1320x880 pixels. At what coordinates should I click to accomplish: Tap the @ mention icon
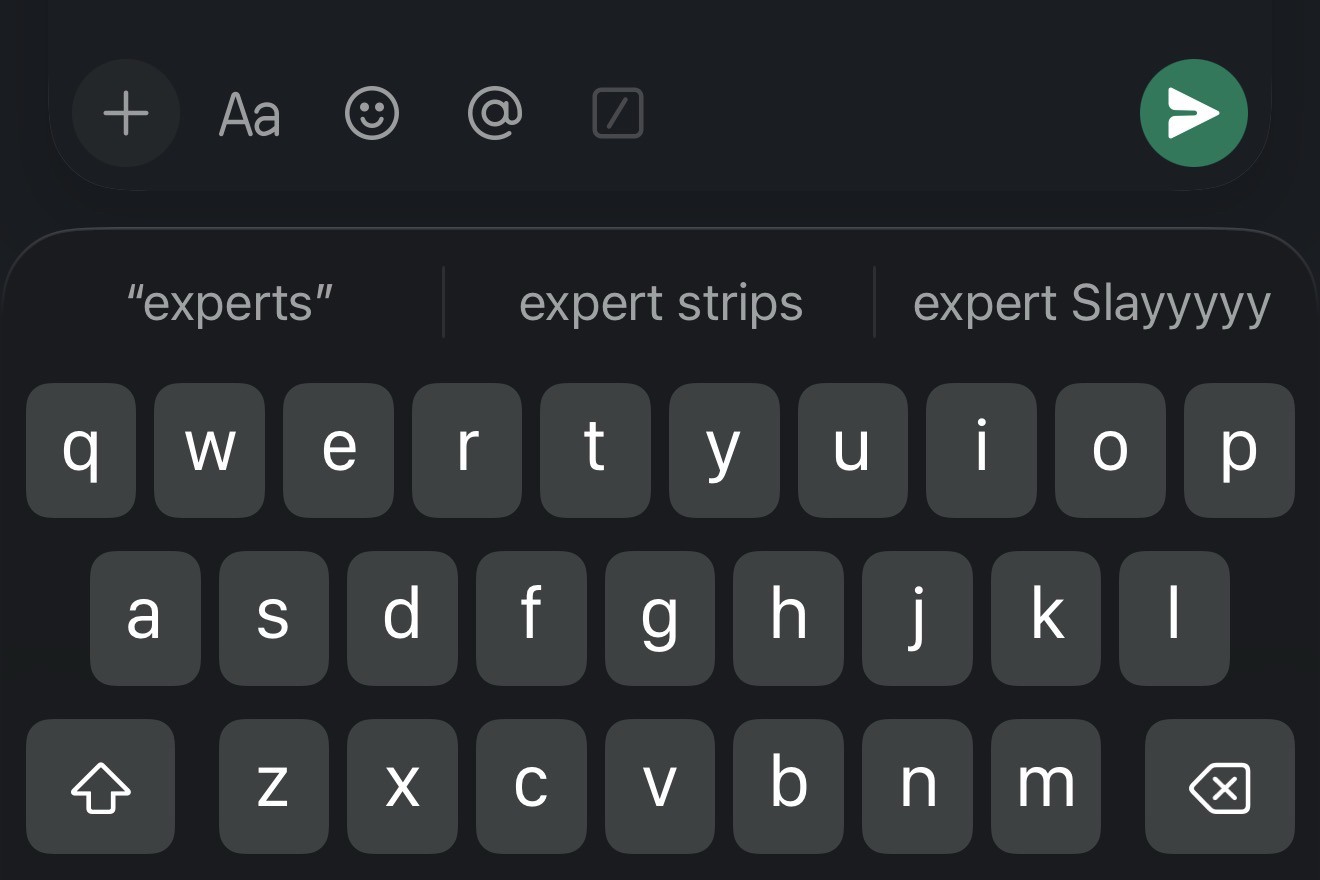point(495,114)
